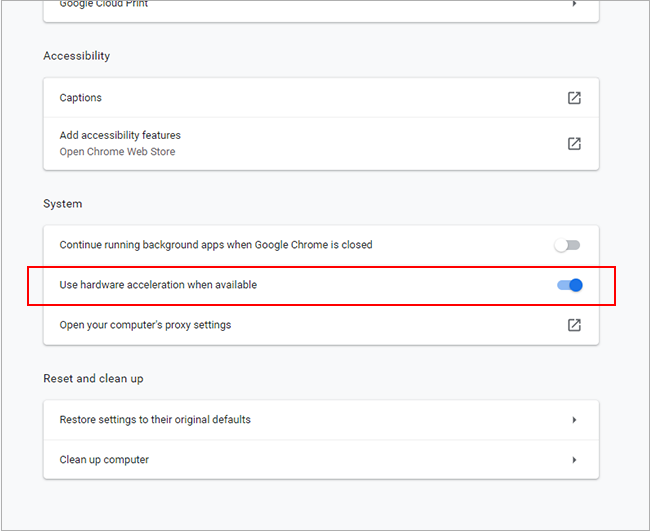Launch proxy settings via the external link icon

pos(574,325)
